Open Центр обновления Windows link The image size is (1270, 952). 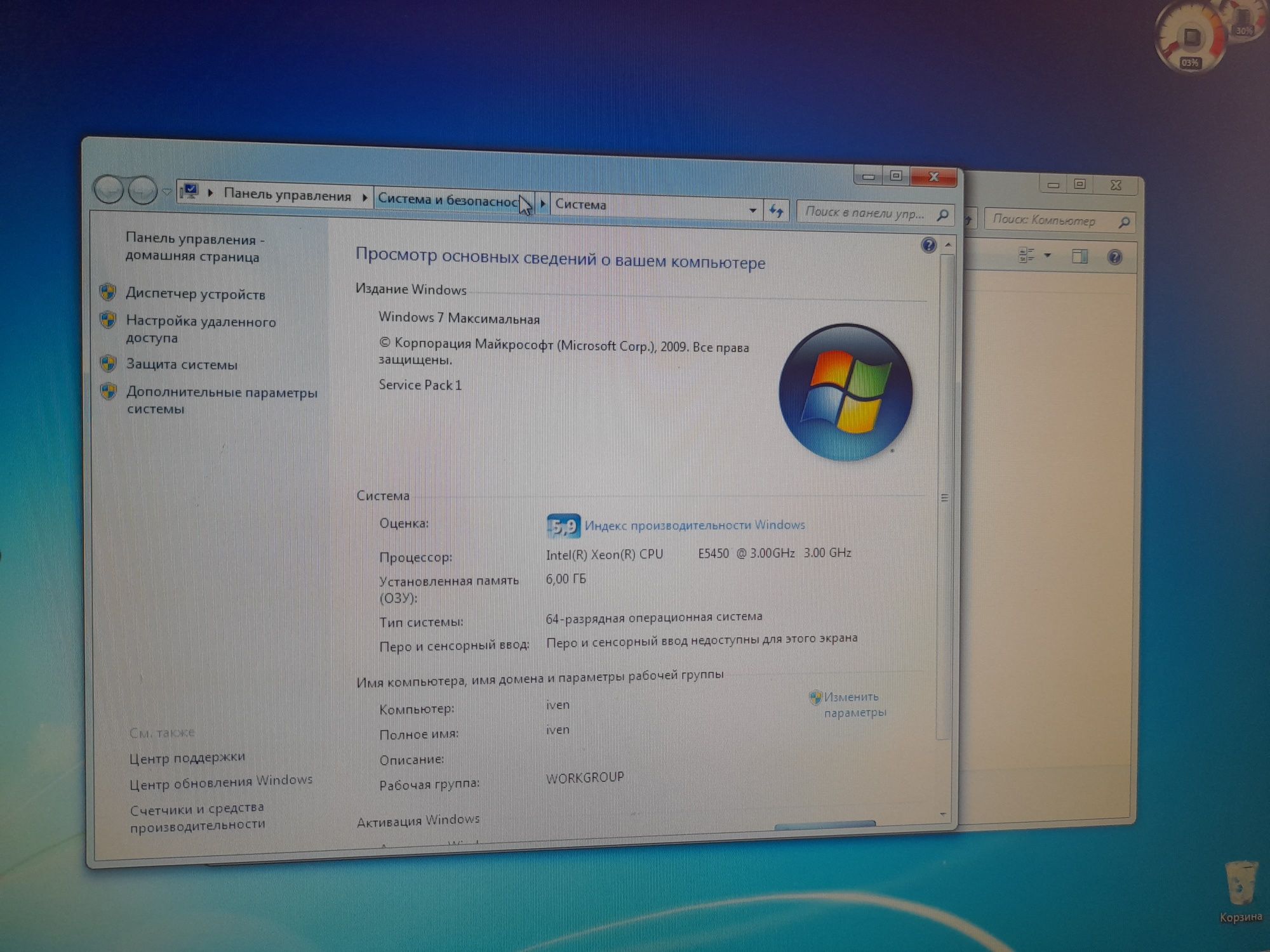[221, 782]
